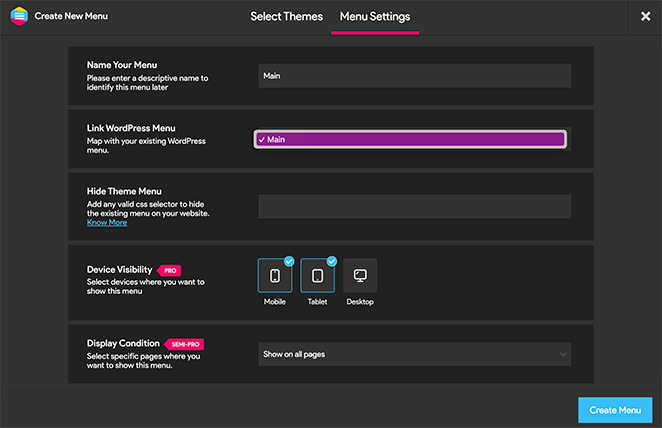
Task: Focus the Name Your Menu text field
Action: click(x=414, y=76)
